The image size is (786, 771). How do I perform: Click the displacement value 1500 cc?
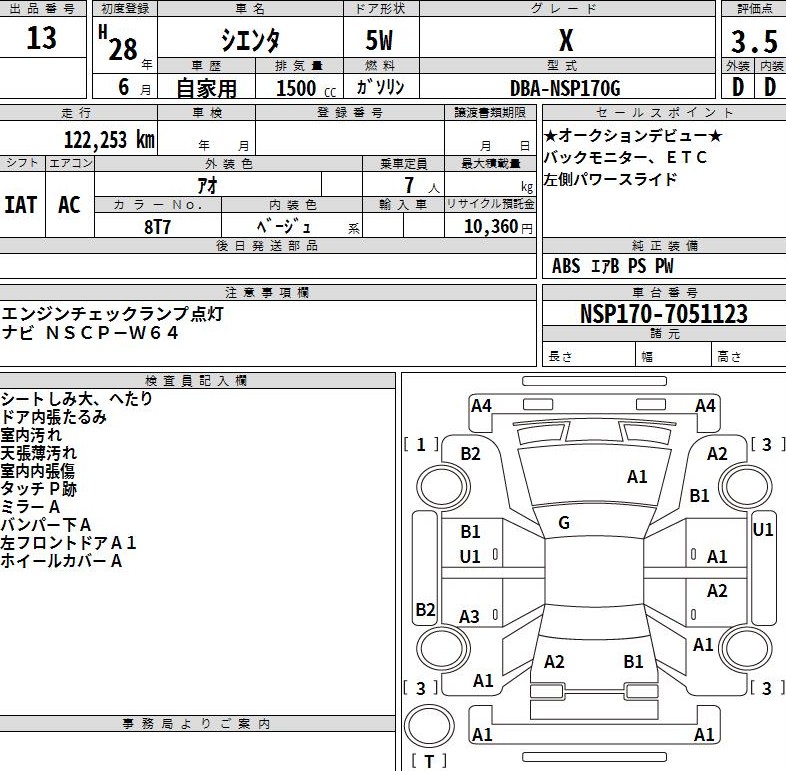click(x=306, y=88)
